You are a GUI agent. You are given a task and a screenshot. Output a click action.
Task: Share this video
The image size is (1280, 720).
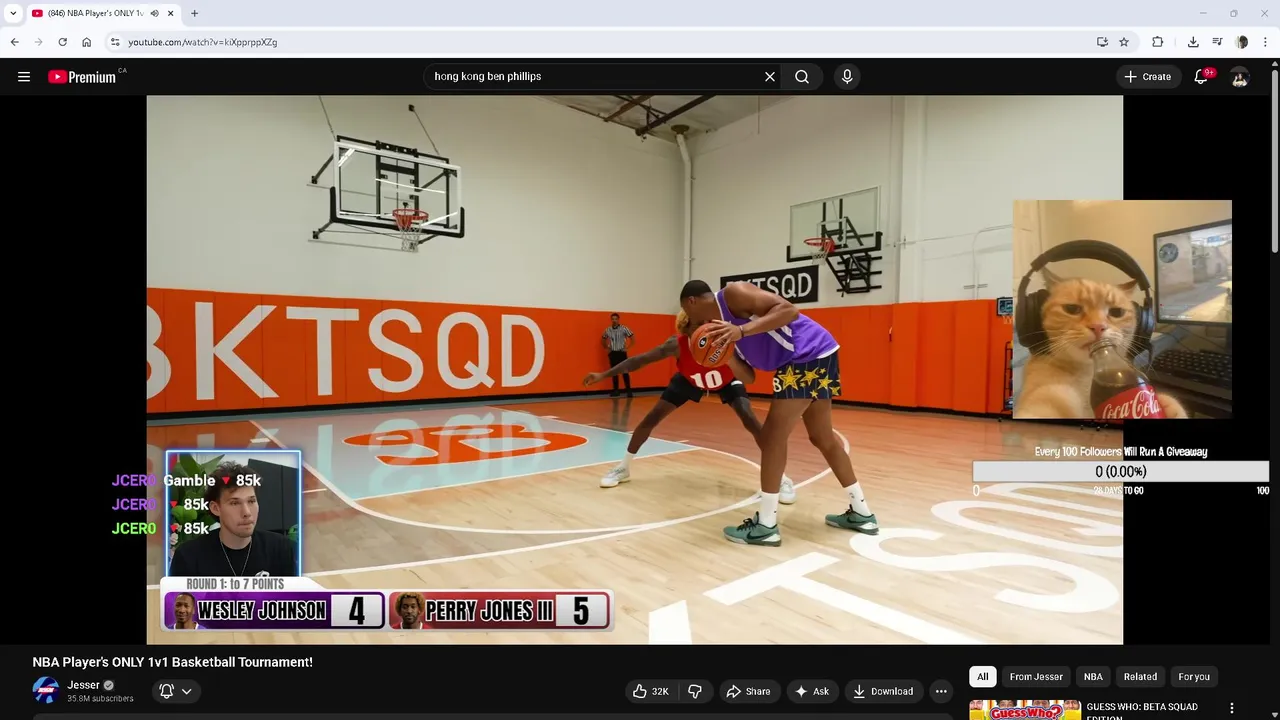pyautogui.click(x=748, y=691)
